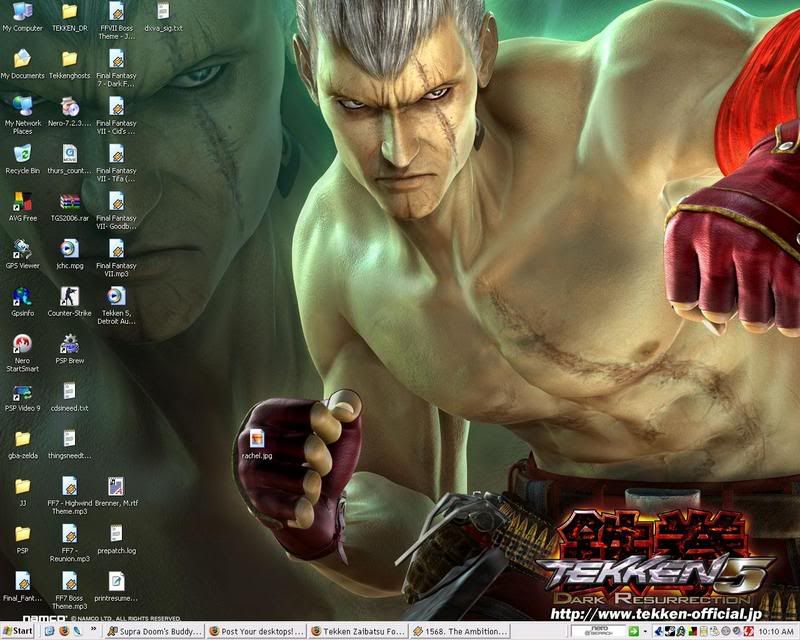Select the PSP Video 9 shortcut
The width and height of the screenshot is (800, 640).
click(22, 397)
